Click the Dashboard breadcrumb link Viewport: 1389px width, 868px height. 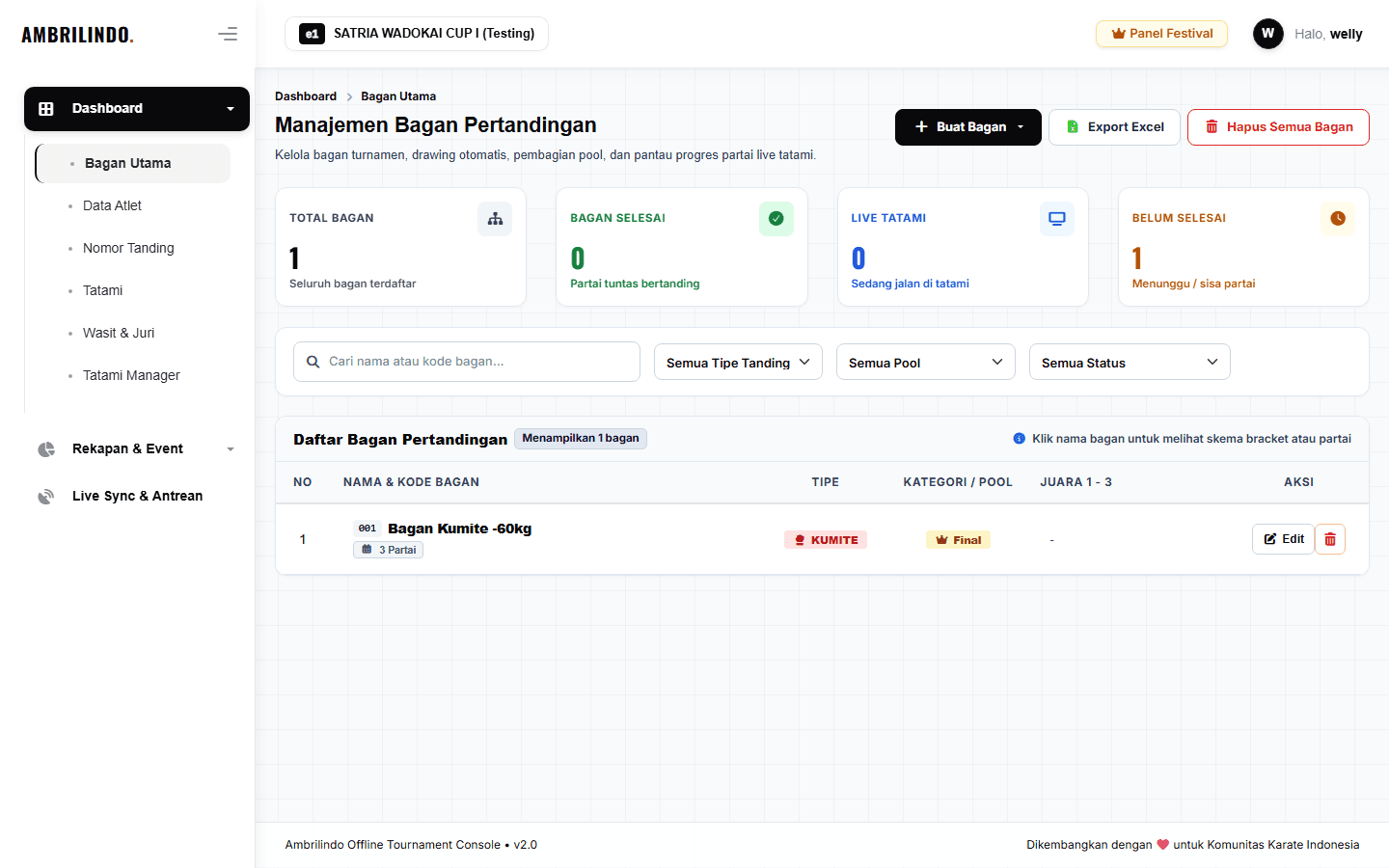click(306, 96)
